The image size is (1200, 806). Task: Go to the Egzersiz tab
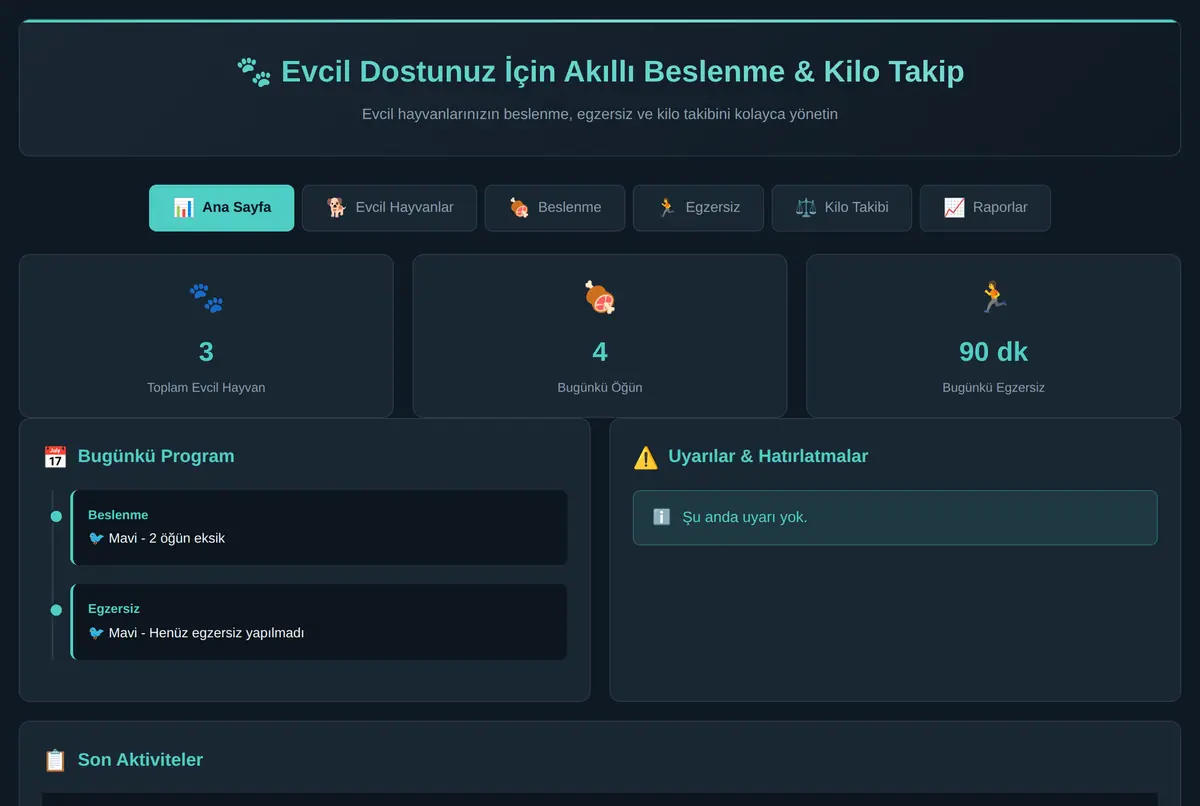point(698,208)
